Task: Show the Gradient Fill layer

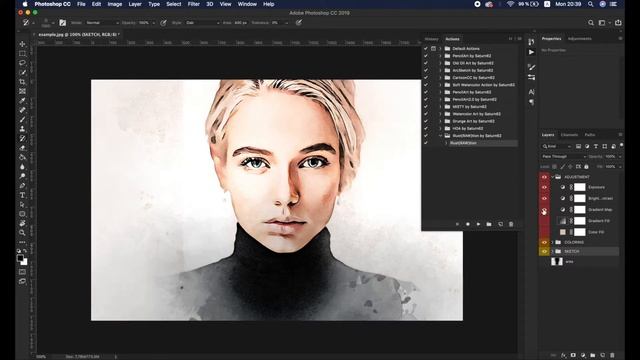Action: pyautogui.click(x=544, y=221)
